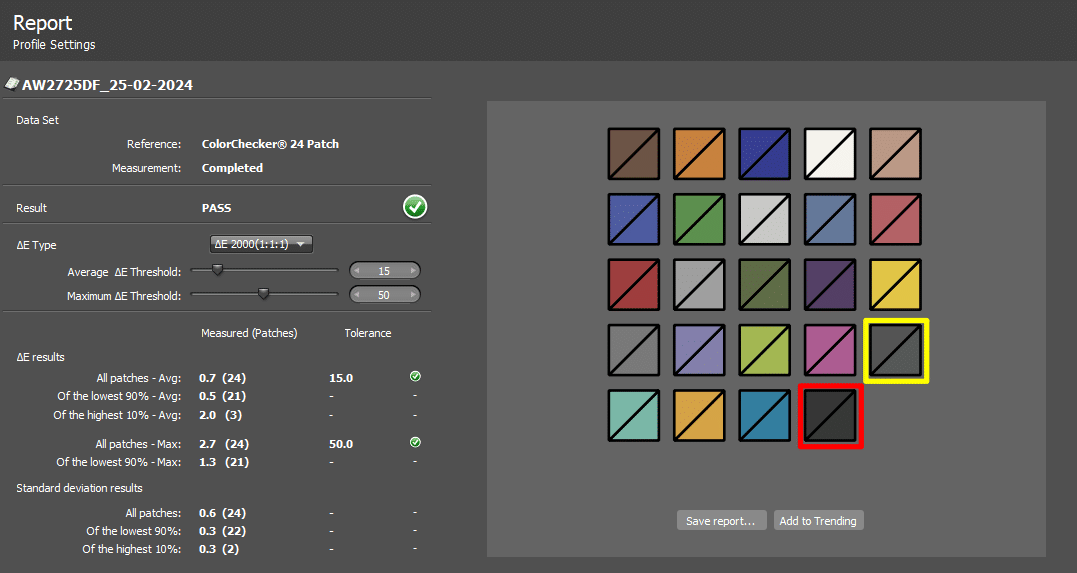Viewport: 1077px width, 573px height.
Task: Select the white color patch
Action: (x=830, y=154)
